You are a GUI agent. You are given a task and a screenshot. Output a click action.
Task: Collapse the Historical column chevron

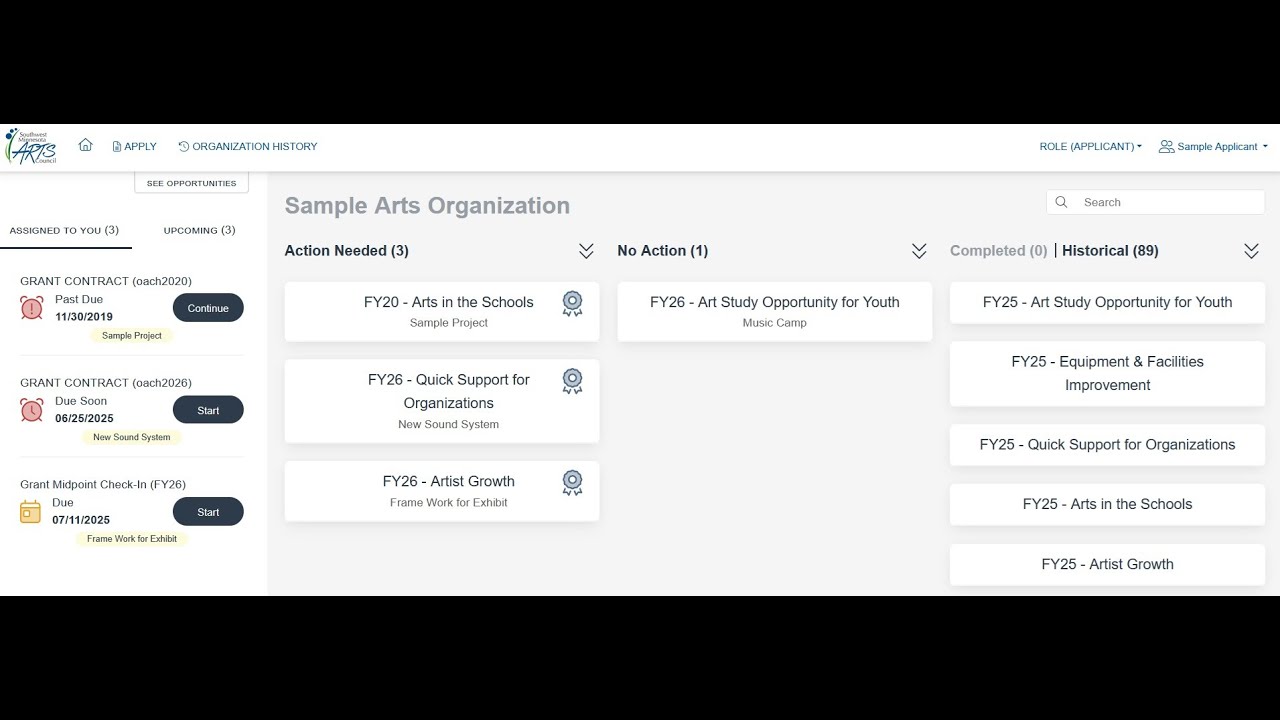click(x=1251, y=251)
